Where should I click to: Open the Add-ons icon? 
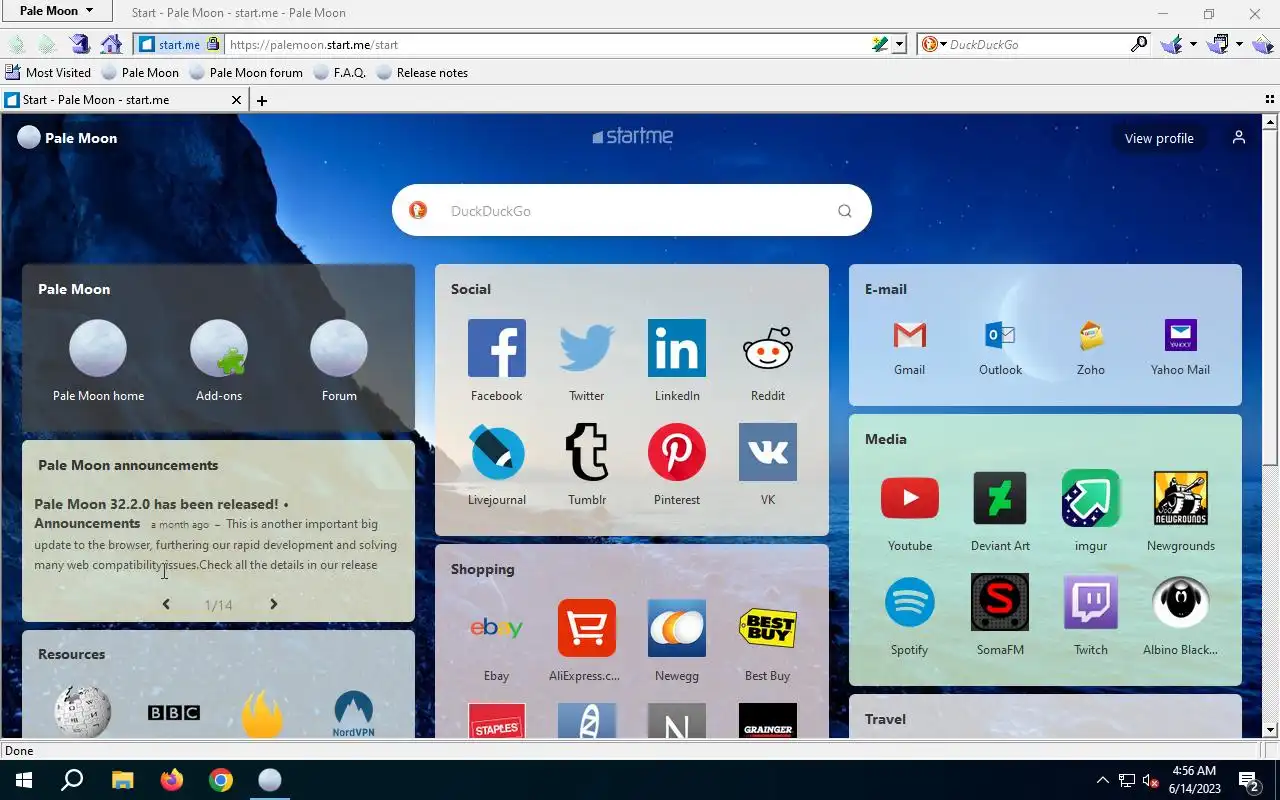219,348
